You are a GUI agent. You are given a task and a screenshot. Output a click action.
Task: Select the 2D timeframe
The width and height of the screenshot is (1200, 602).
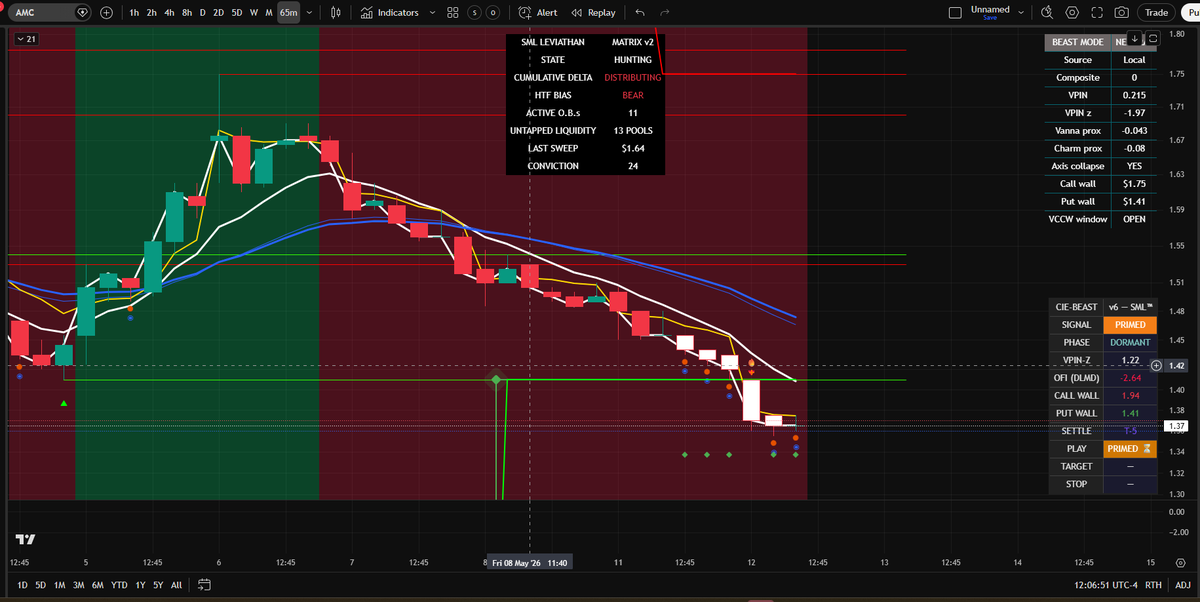218,13
